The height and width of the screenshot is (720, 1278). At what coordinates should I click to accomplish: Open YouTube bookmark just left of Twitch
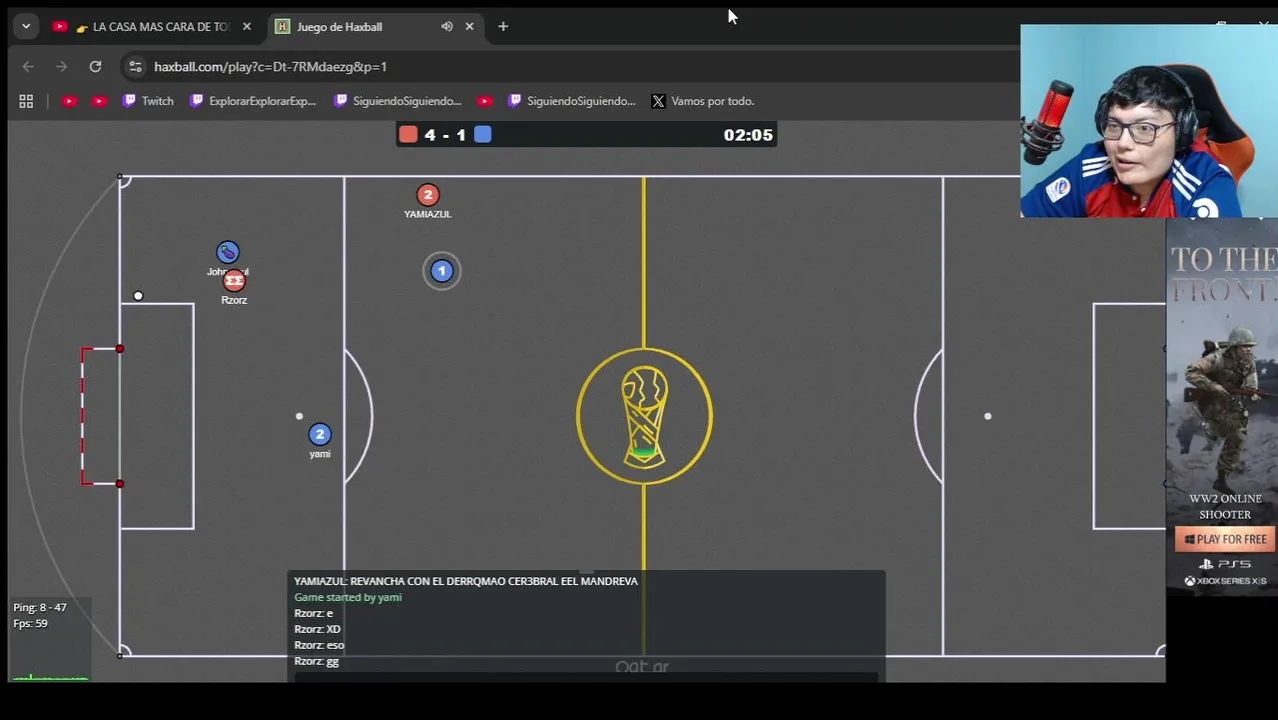(x=99, y=101)
